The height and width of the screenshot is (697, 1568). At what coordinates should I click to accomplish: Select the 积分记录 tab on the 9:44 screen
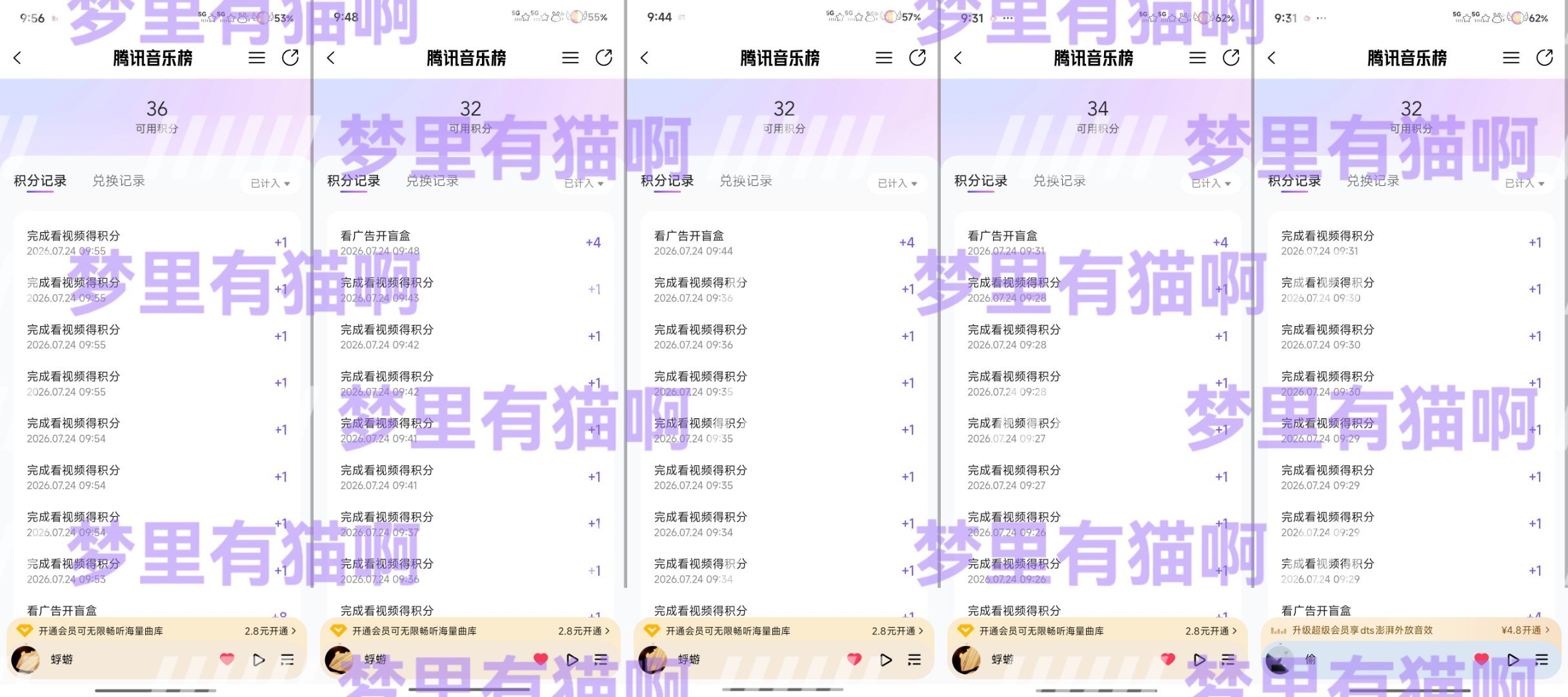click(x=667, y=181)
